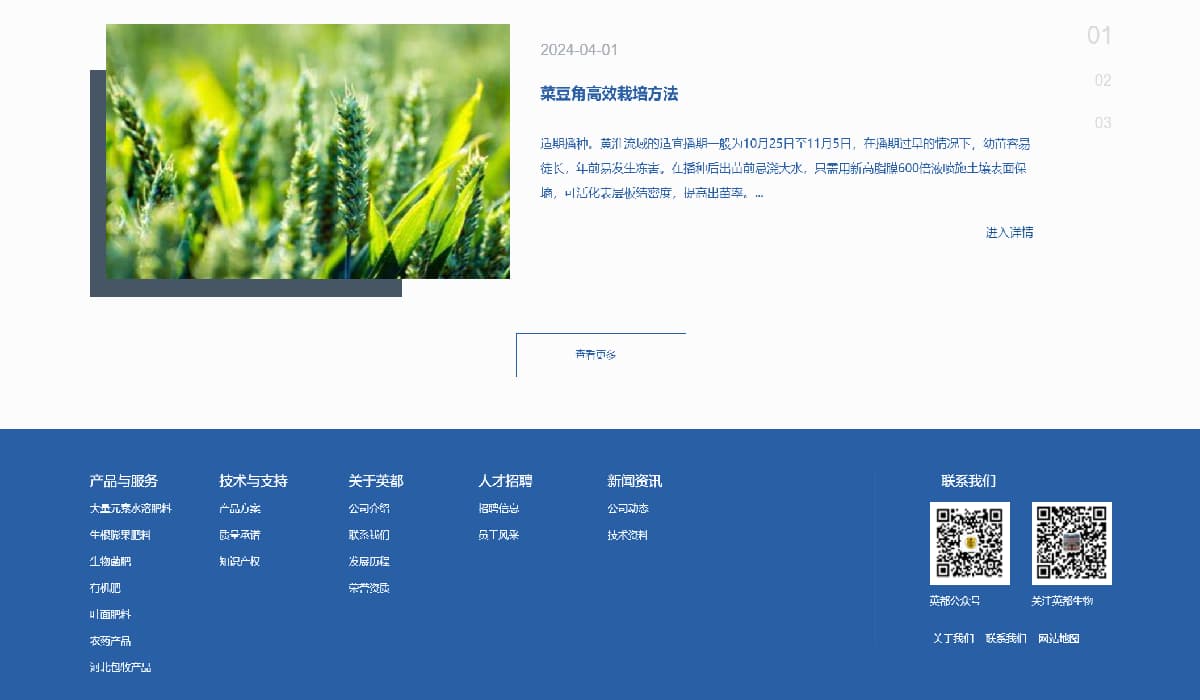Viewport: 1200px width, 700px height.
Task: Open 知识产权 footer link
Action: pos(240,561)
